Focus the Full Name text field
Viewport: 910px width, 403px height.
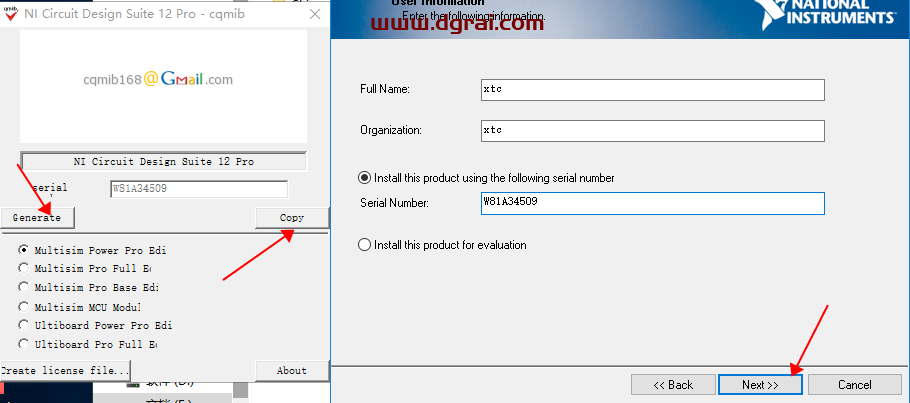652,90
